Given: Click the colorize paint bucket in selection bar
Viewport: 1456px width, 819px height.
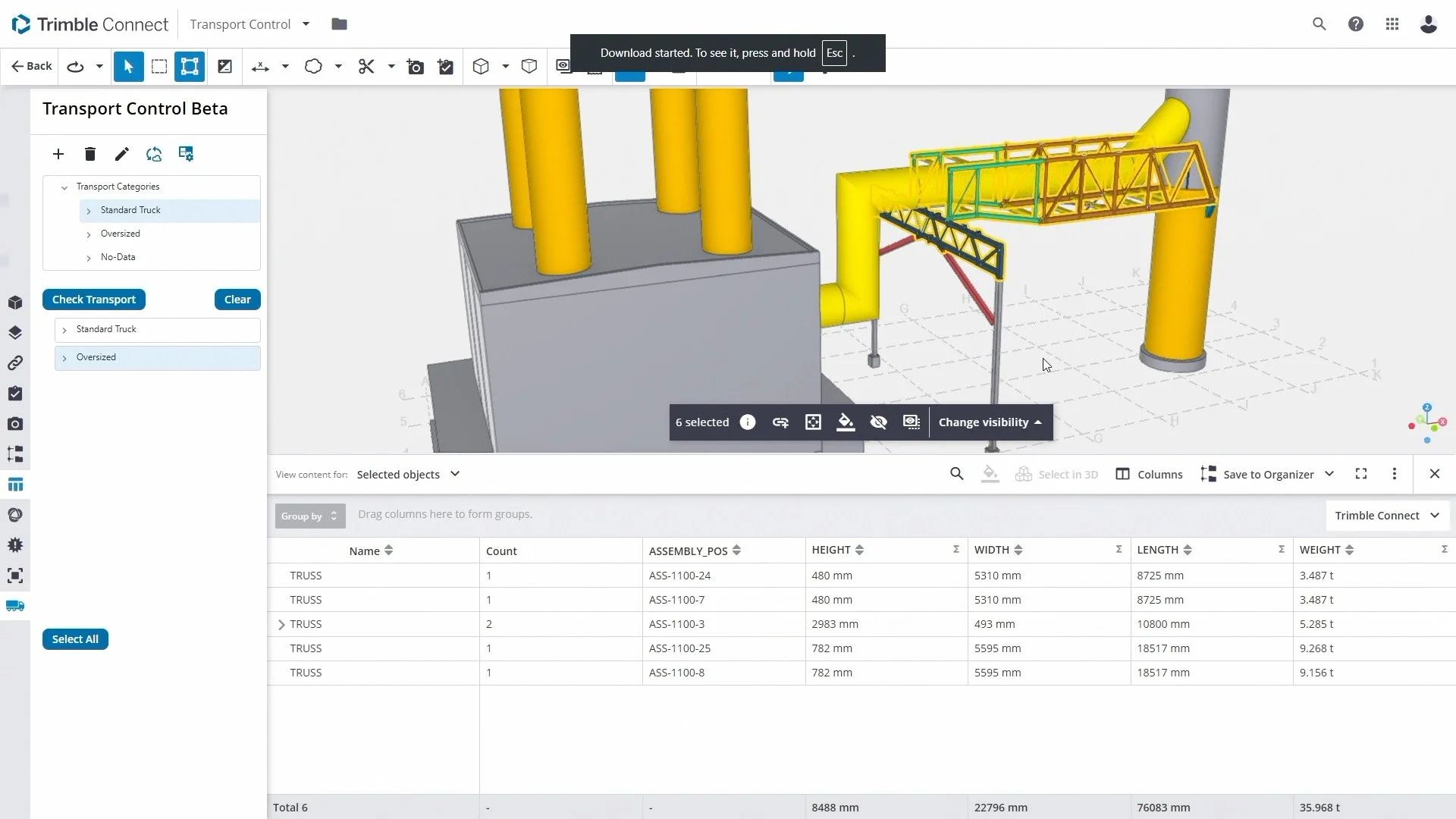Looking at the screenshot, I should pyautogui.click(x=846, y=422).
